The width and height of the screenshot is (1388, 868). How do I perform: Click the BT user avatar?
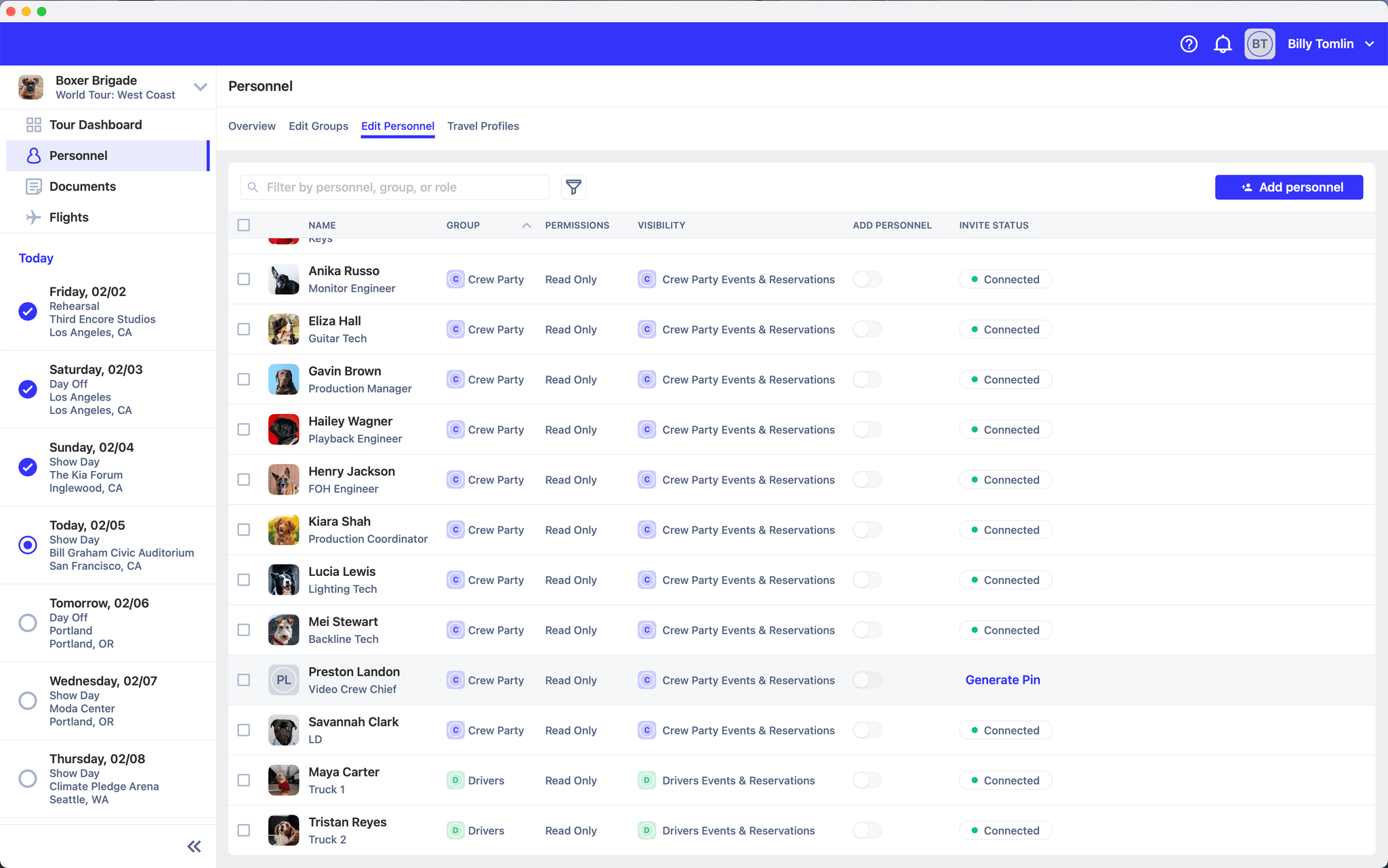(1259, 44)
